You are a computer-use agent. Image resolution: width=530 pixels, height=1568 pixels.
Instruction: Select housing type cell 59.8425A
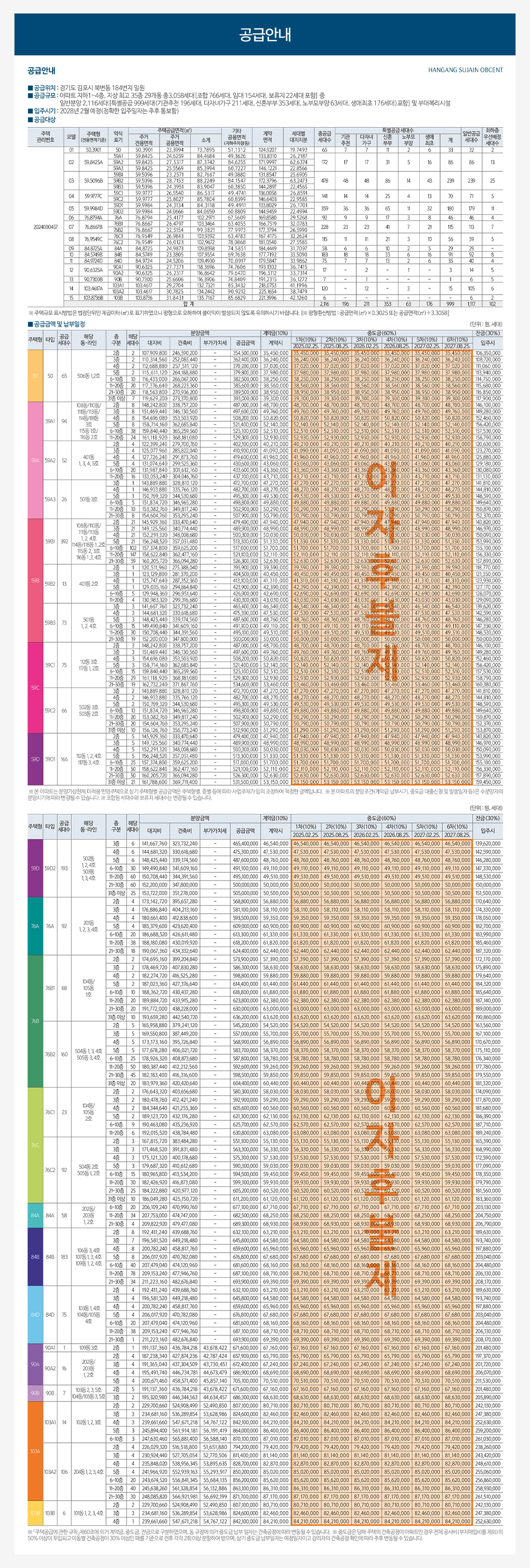coord(93,163)
